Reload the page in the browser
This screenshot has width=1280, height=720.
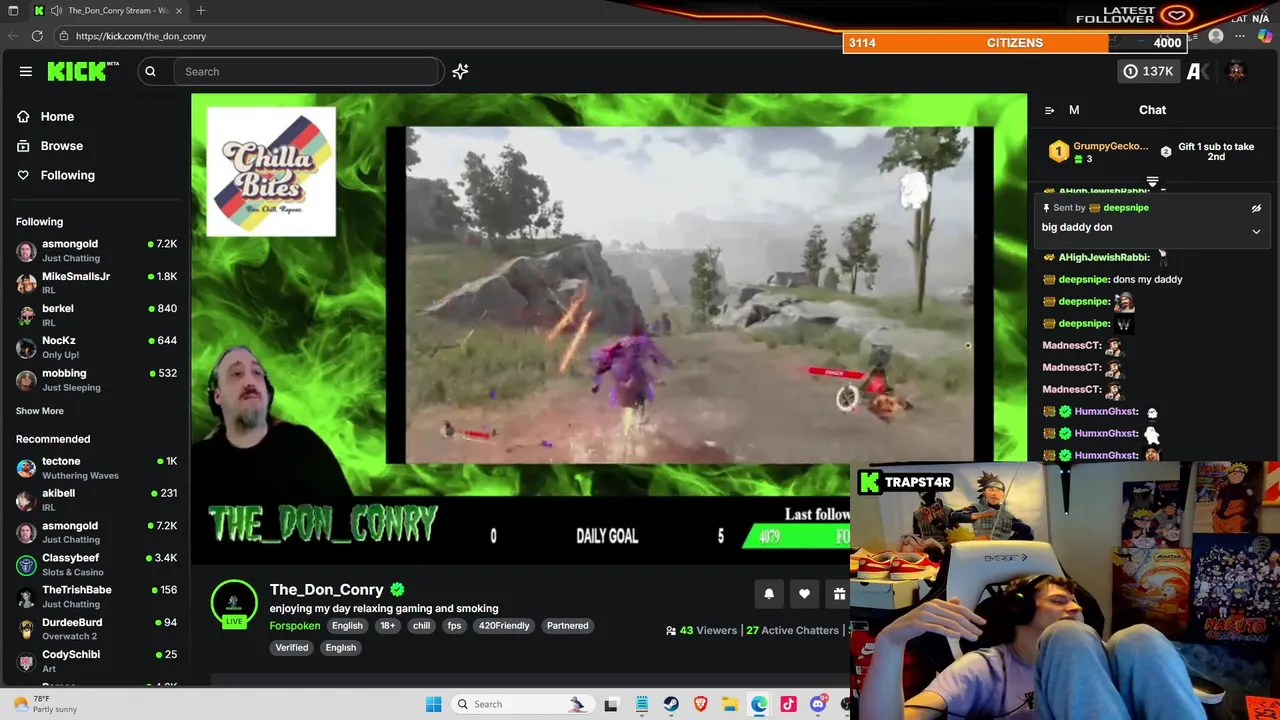click(37, 36)
